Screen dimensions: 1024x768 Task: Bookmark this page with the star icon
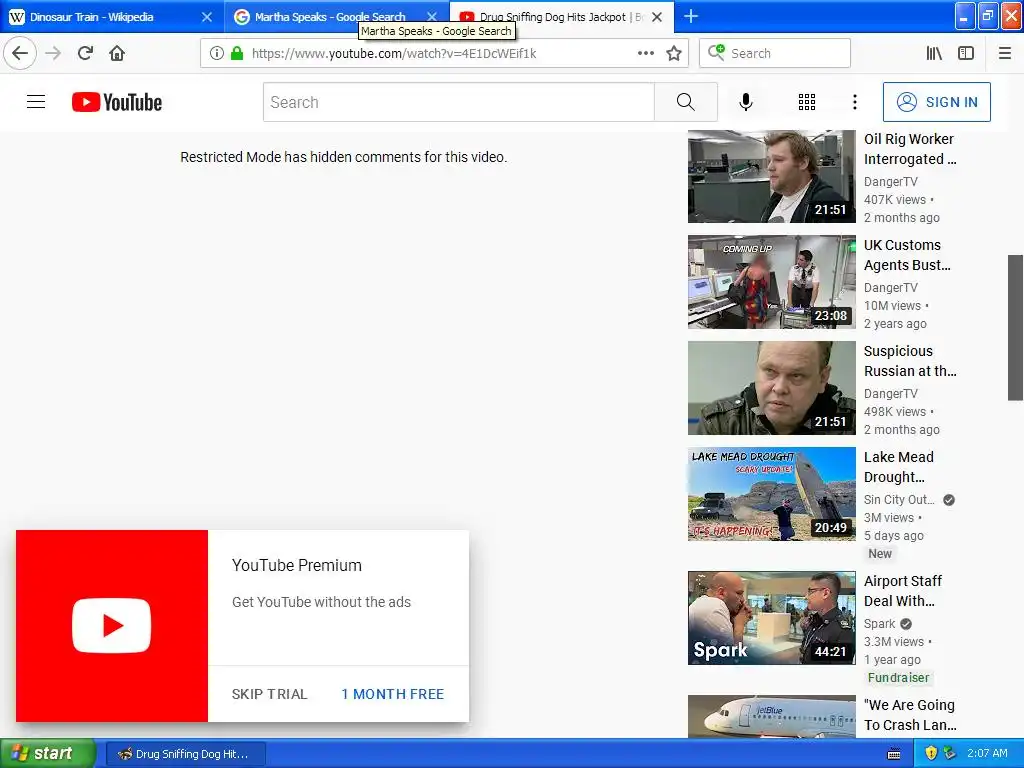click(674, 54)
